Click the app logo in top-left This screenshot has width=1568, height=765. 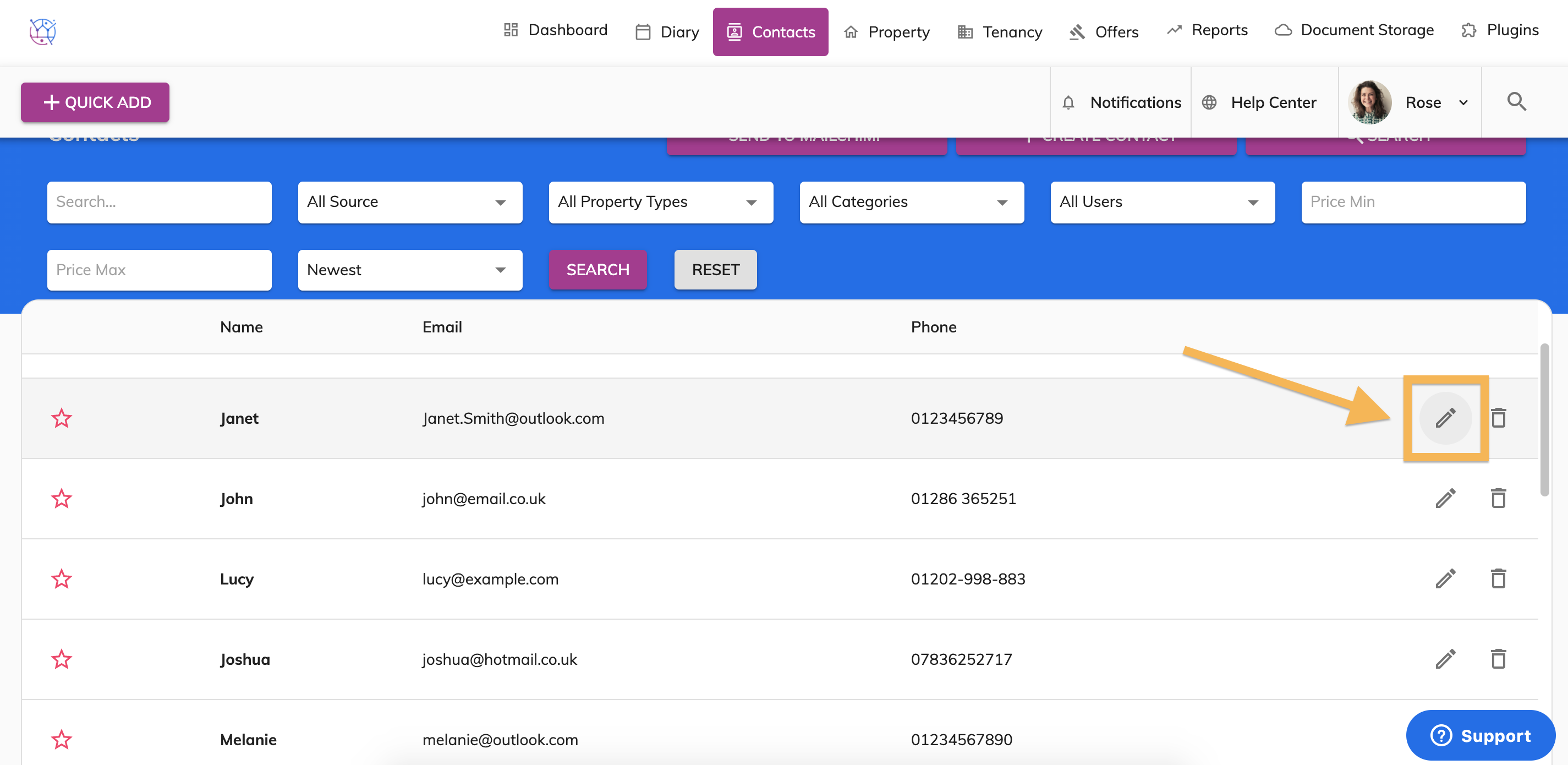tap(42, 32)
